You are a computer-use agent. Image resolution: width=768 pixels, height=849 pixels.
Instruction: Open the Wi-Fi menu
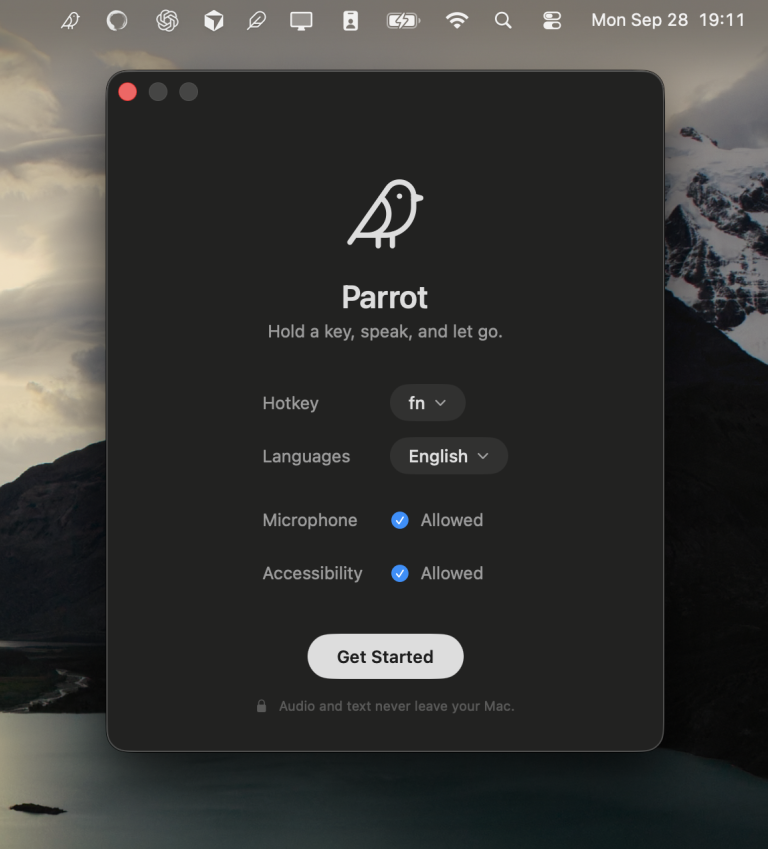tap(457, 21)
